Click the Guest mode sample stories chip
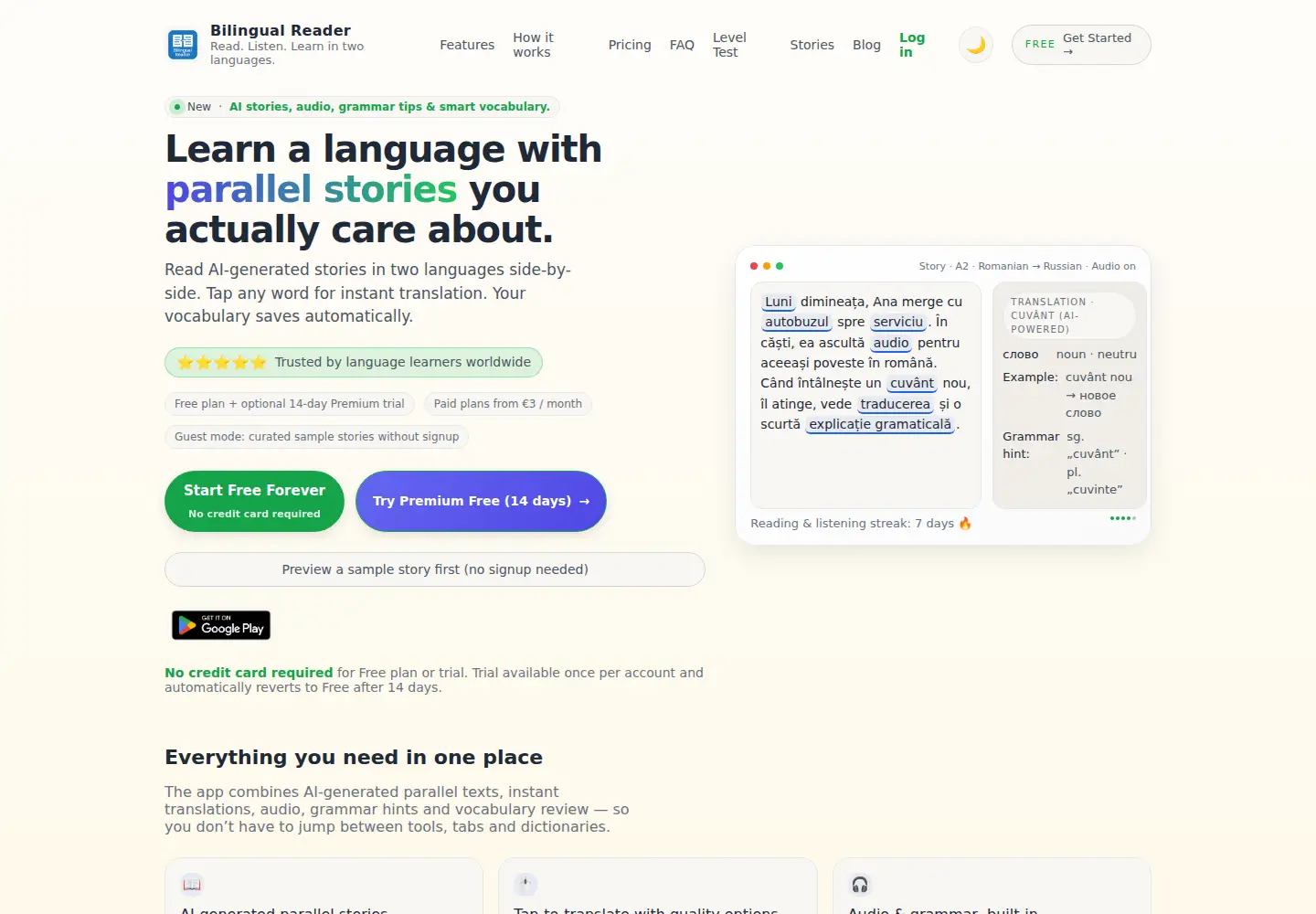 pyautogui.click(x=317, y=437)
